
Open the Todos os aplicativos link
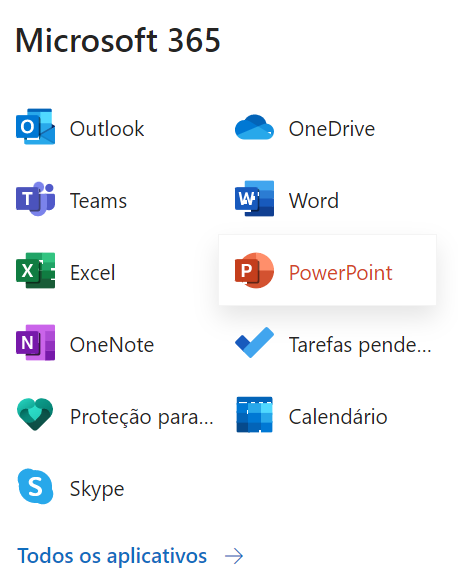tap(112, 556)
